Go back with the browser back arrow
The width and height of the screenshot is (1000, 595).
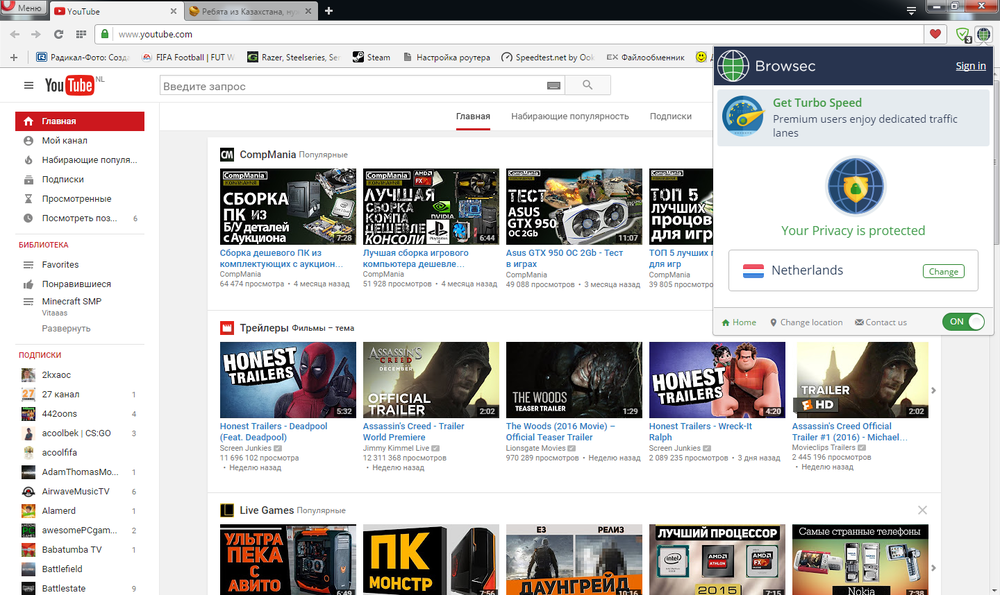point(14,34)
